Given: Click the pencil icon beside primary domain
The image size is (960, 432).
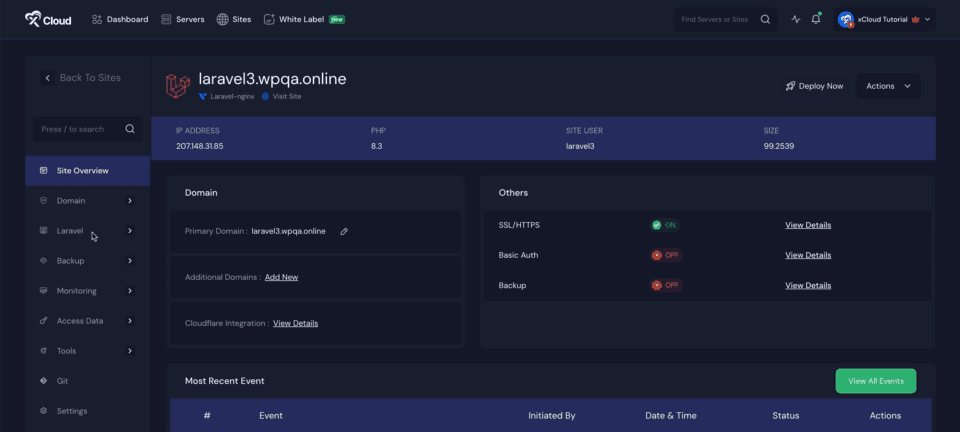Looking at the screenshot, I should point(344,231).
